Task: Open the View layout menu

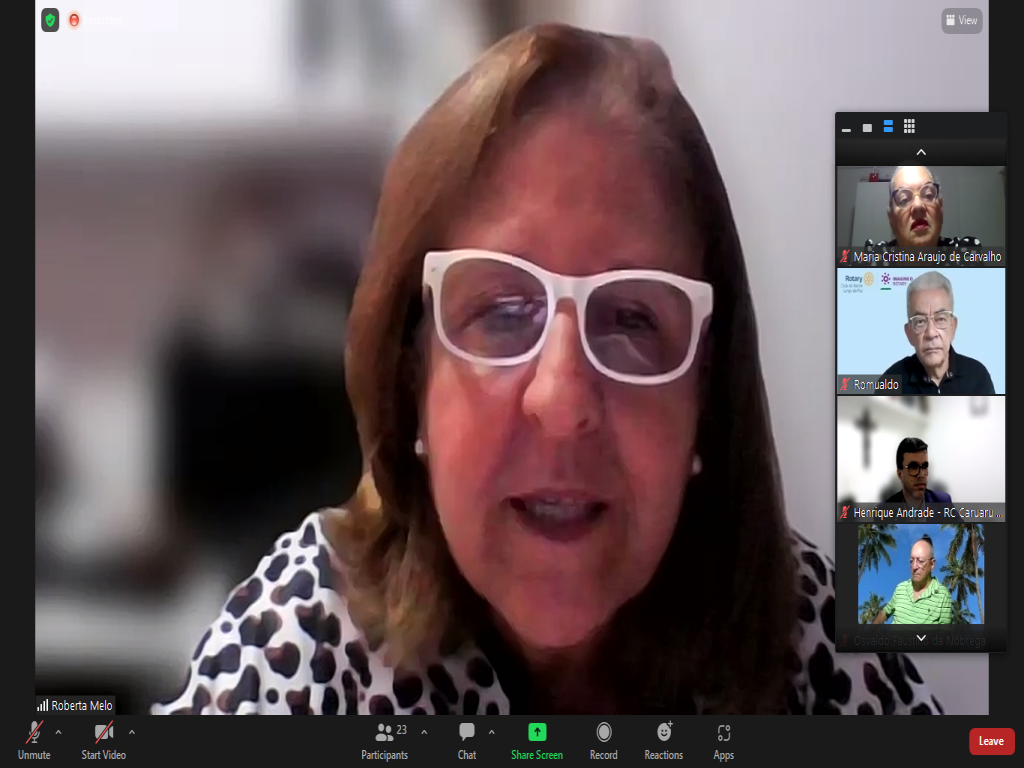Action: 961,20
